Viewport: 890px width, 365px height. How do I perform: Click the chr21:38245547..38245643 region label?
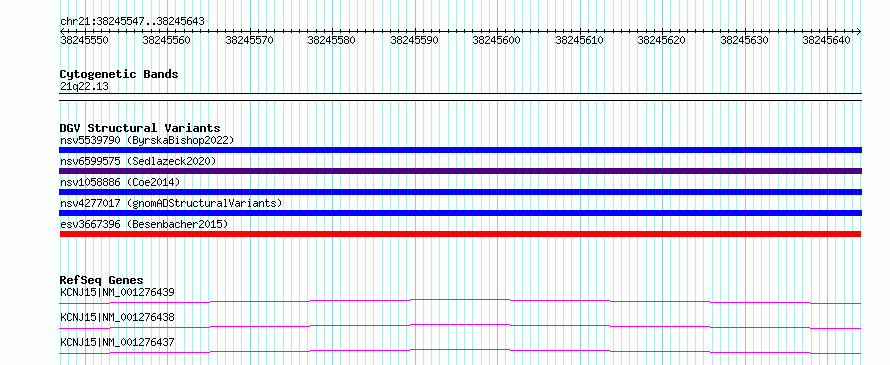(132, 21)
